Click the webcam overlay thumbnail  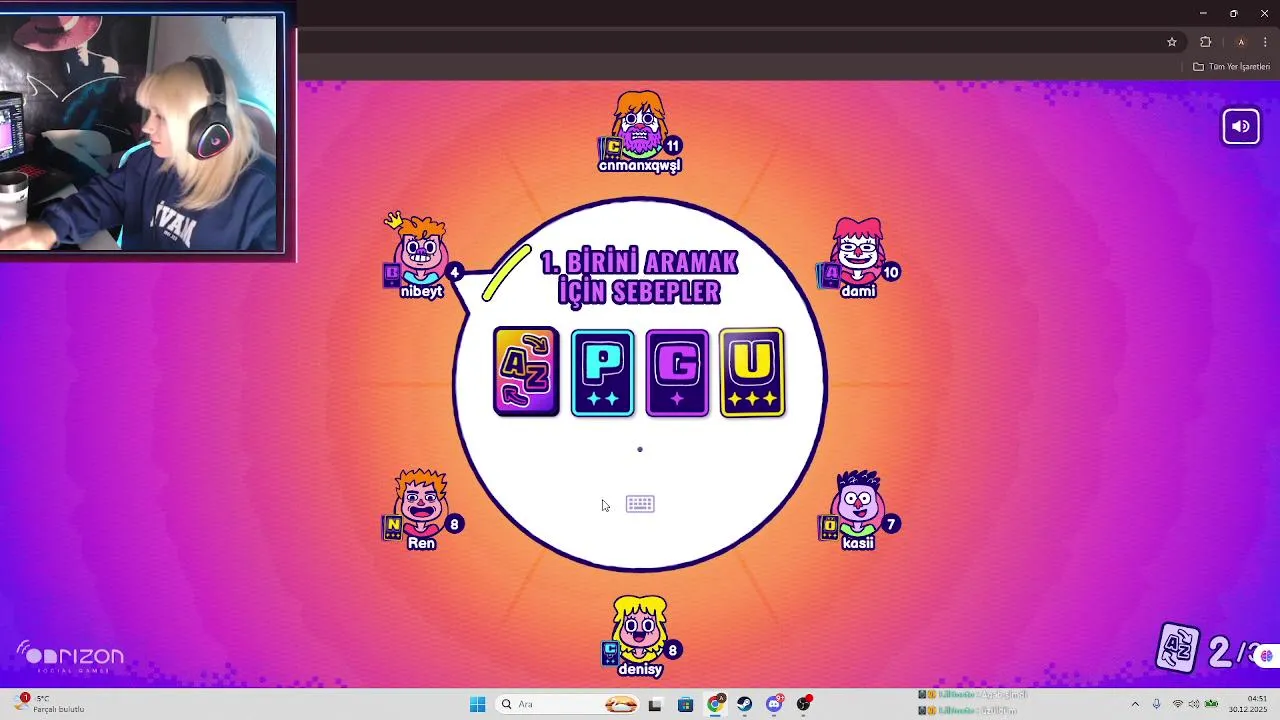pyautogui.click(x=142, y=133)
